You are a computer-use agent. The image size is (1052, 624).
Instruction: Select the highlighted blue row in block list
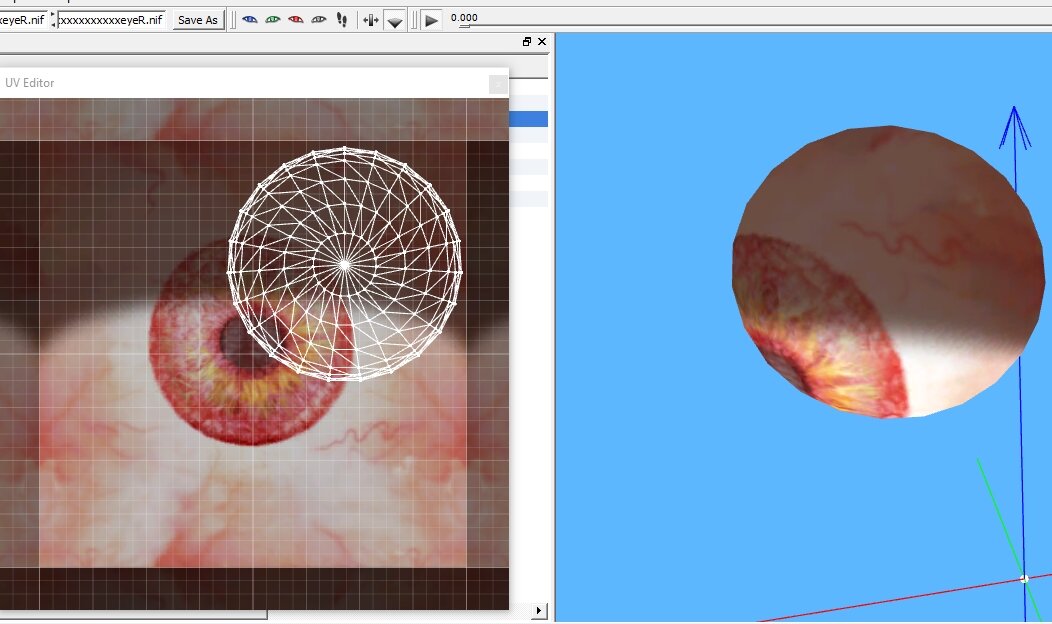529,119
